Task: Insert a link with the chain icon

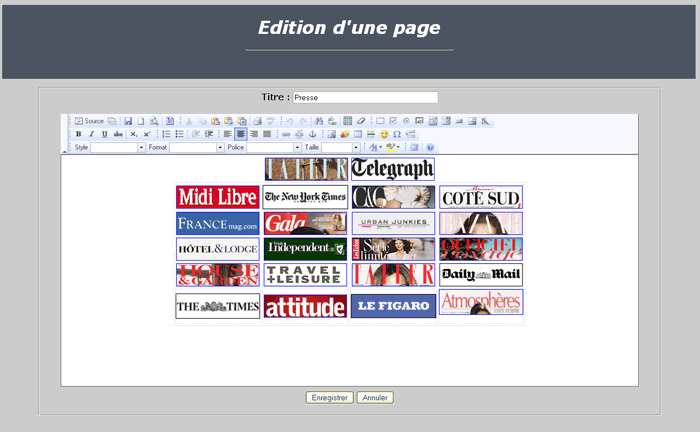Action: [286, 134]
